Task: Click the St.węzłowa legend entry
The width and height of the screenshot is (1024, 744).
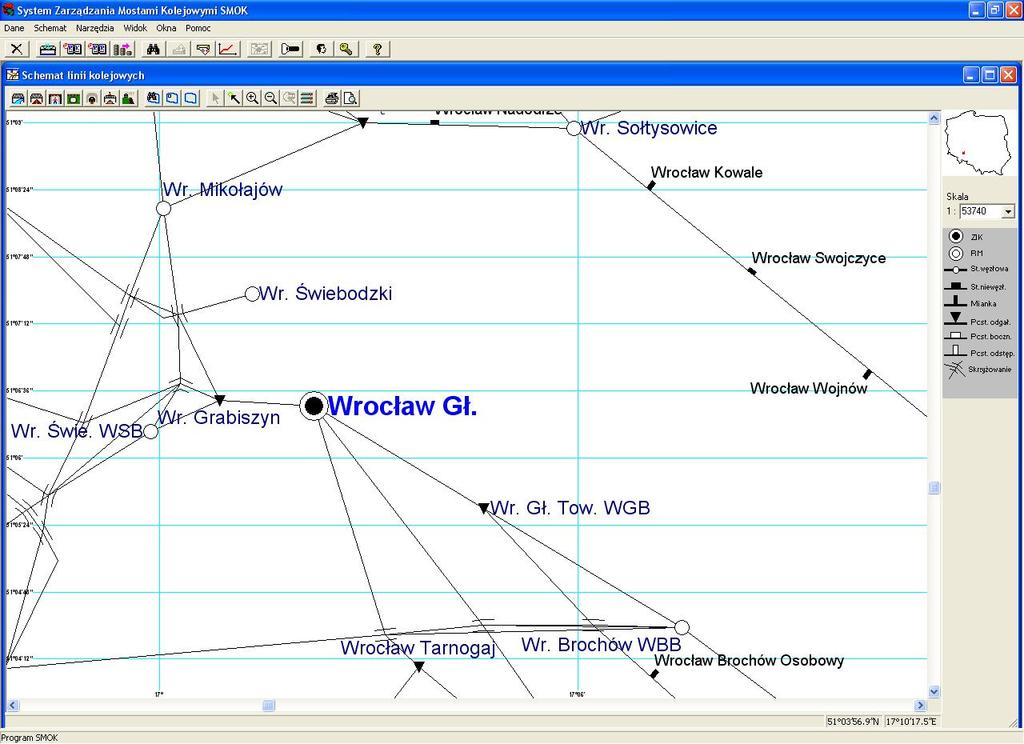Action: pos(977,269)
